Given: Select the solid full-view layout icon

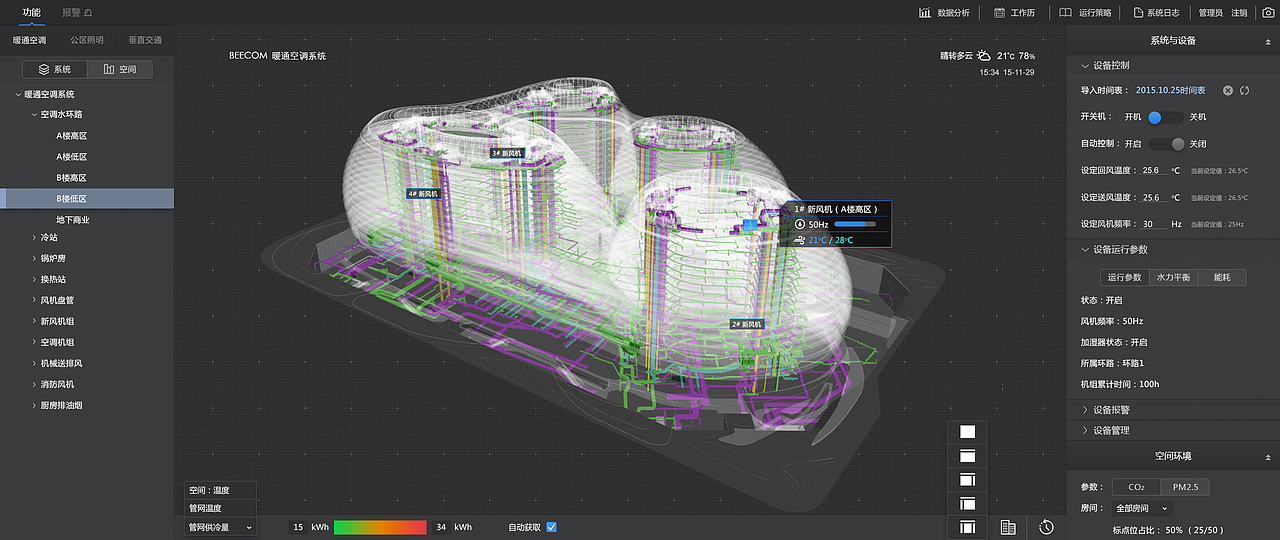Looking at the screenshot, I should (967, 432).
